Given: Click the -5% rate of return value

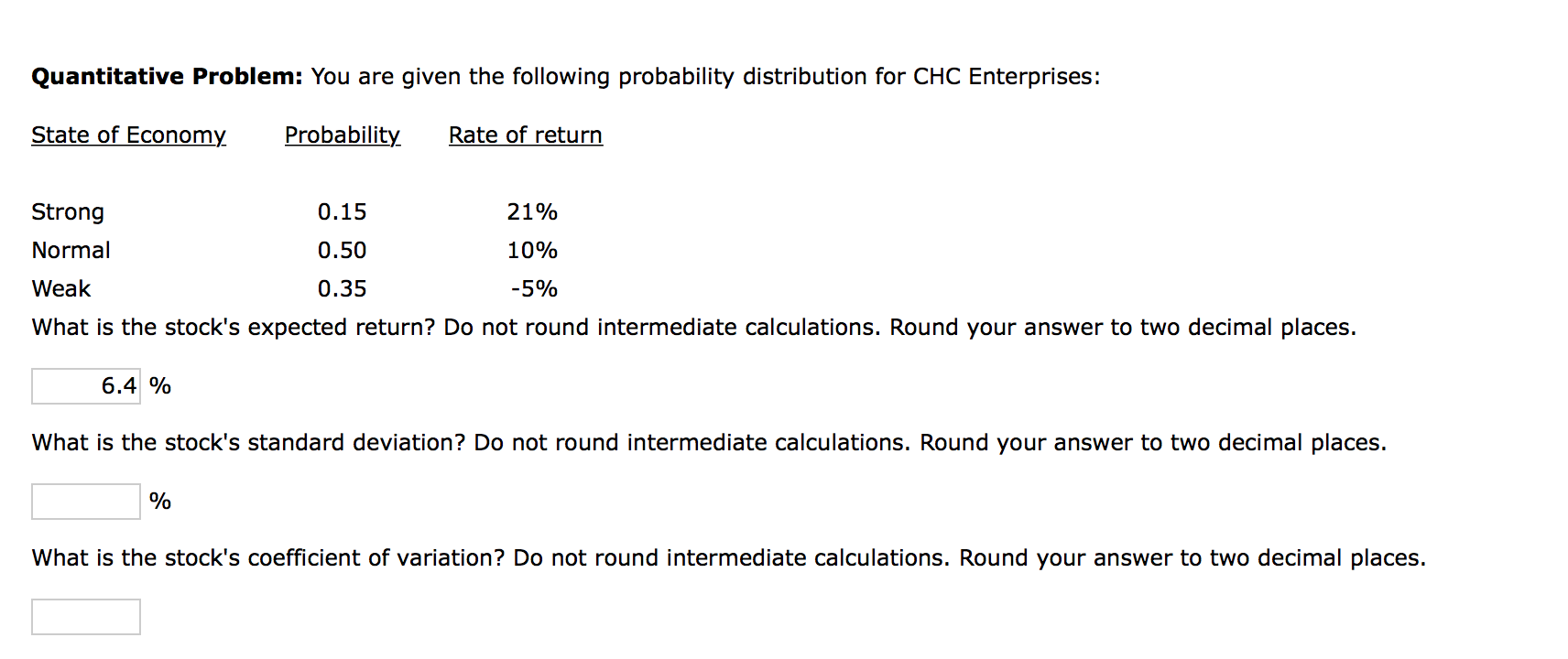Looking at the screenshot, I should coord(532,288).
